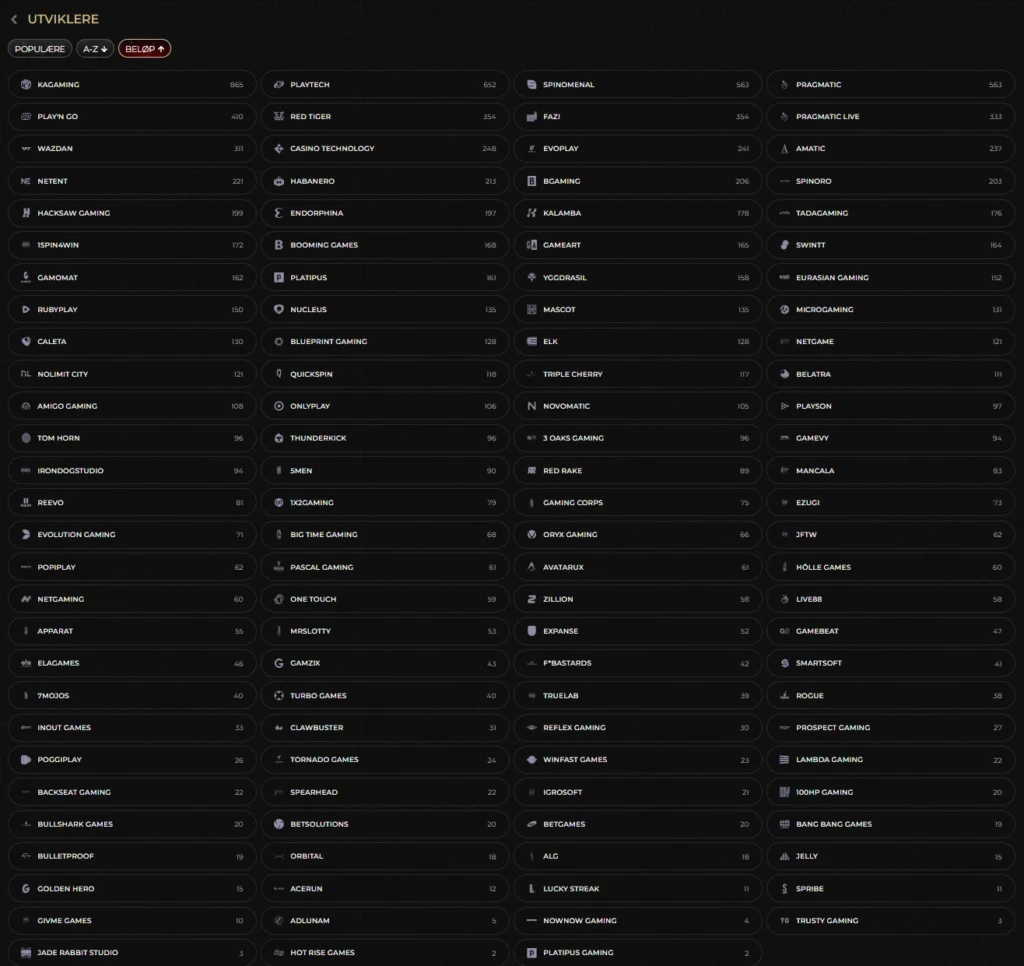The image size is (1024, 966).
Task: Click the Utviklere page heading
Action: coord(63,19)
